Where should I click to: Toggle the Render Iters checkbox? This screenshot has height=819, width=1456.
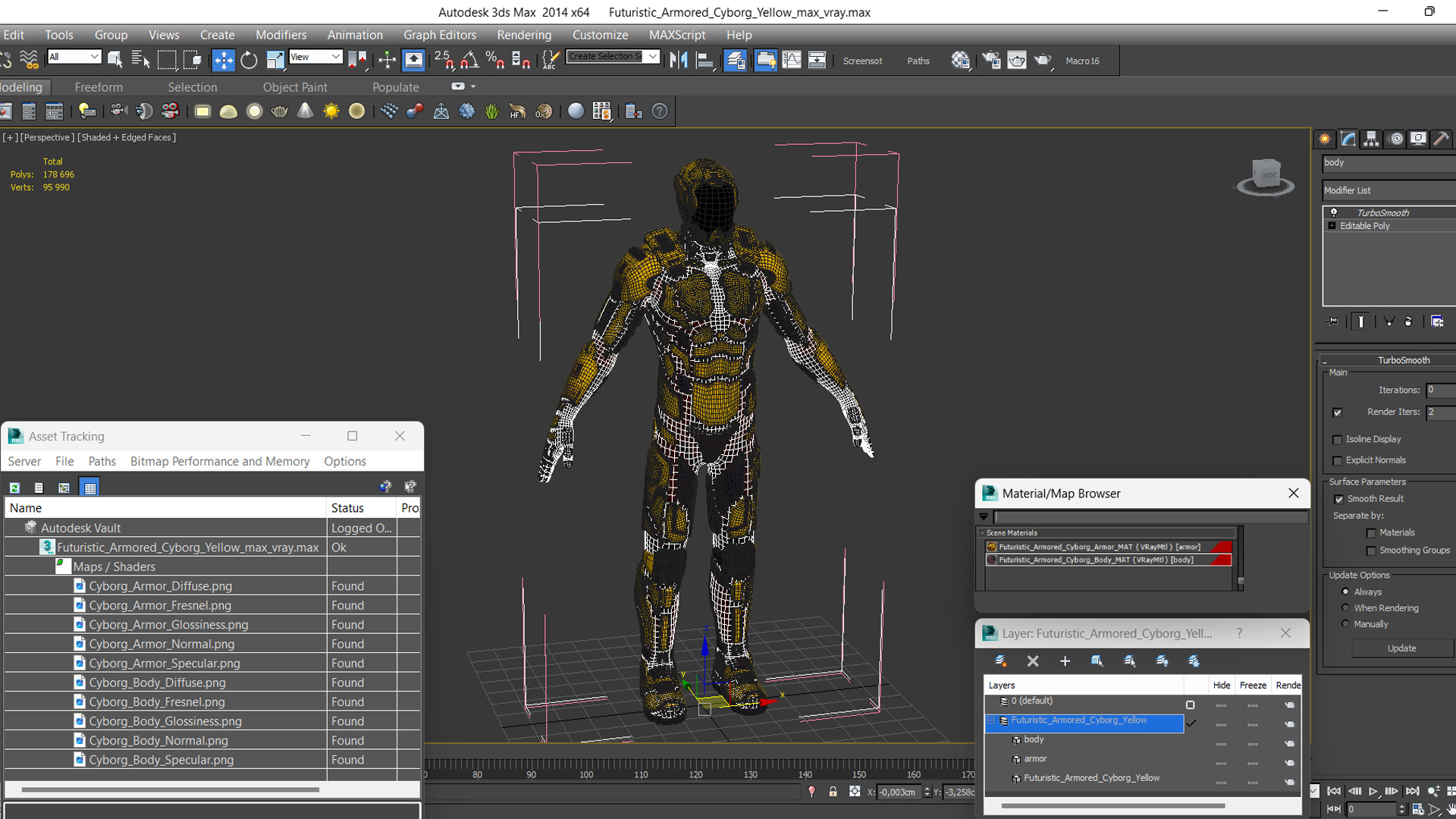pos(1338,413)
